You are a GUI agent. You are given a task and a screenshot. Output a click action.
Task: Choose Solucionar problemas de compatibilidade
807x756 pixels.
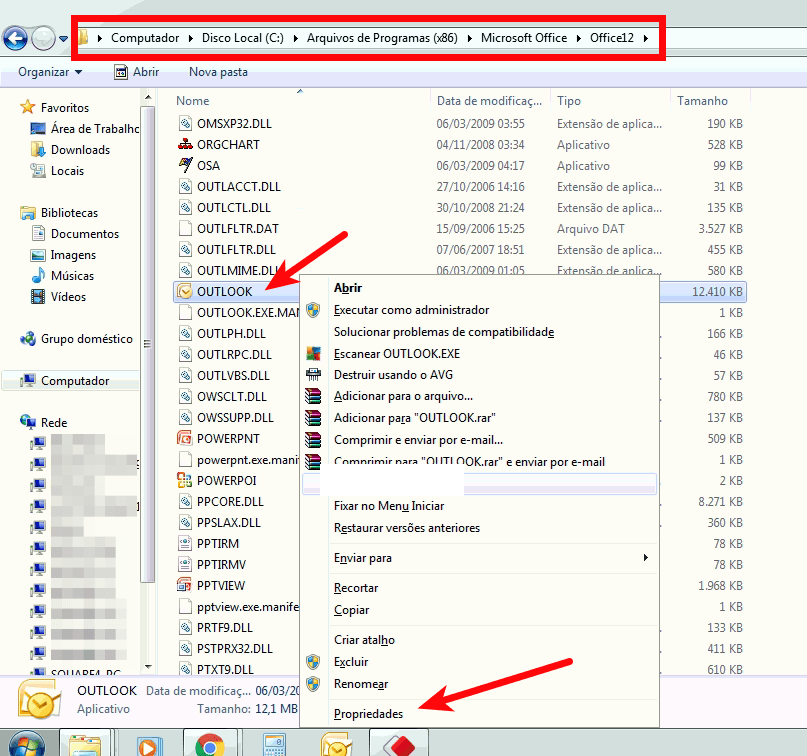444,332
